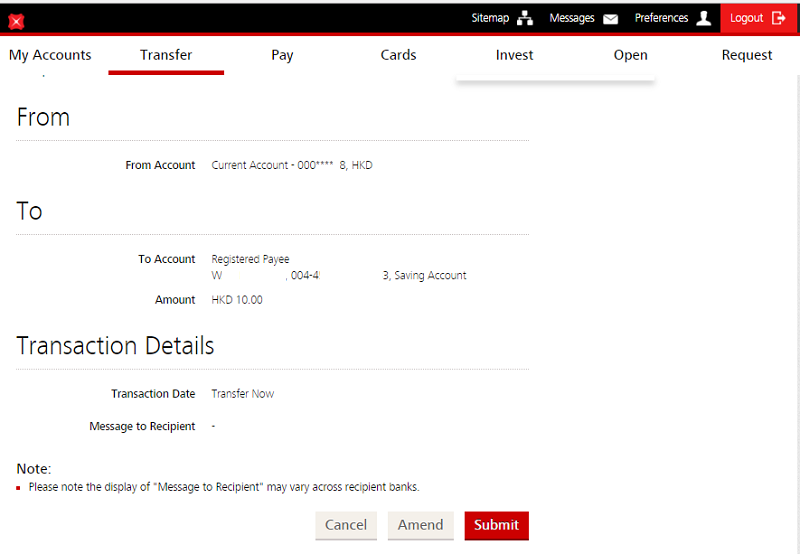This screenshot has width=800, height=554.
Task: Click the HKD 10.00 amount text
Action: [237, 300]
